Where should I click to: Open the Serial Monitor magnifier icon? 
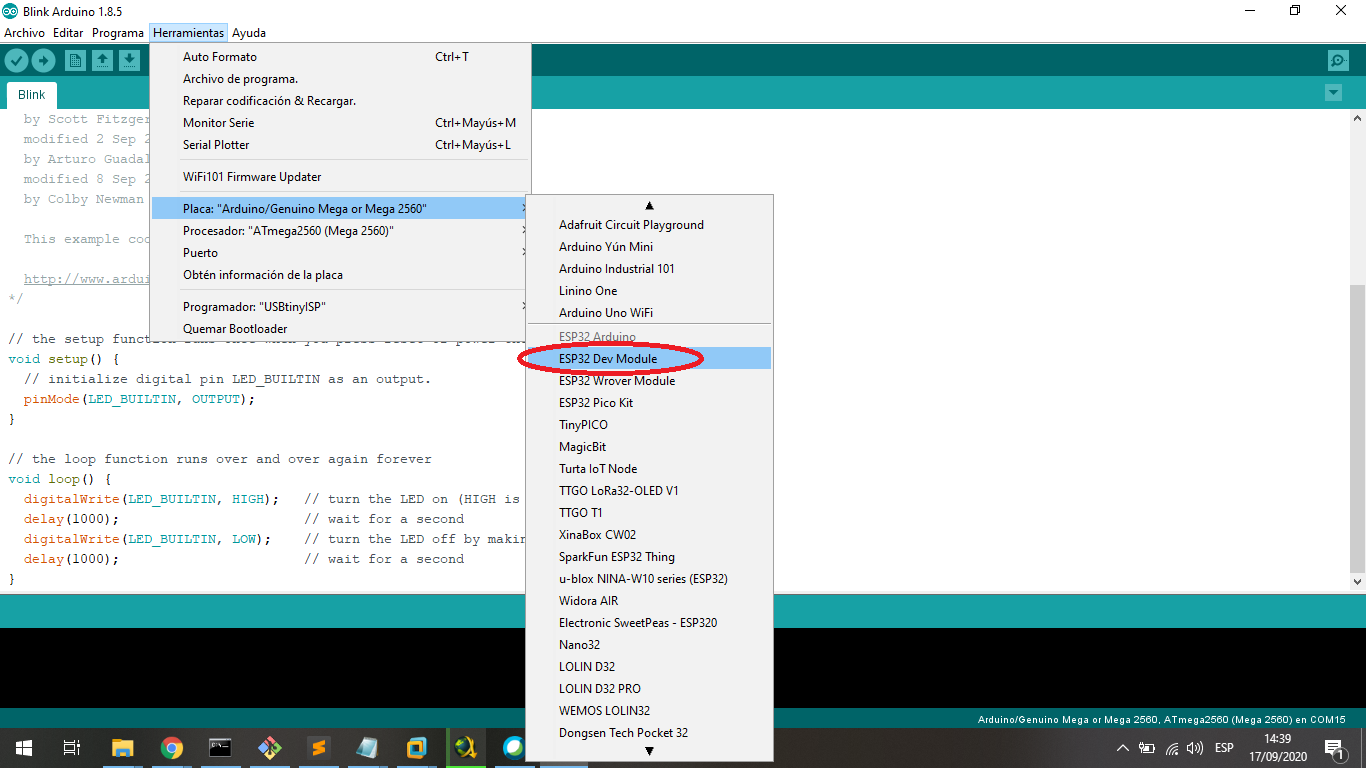click(x=1338, y=61)
